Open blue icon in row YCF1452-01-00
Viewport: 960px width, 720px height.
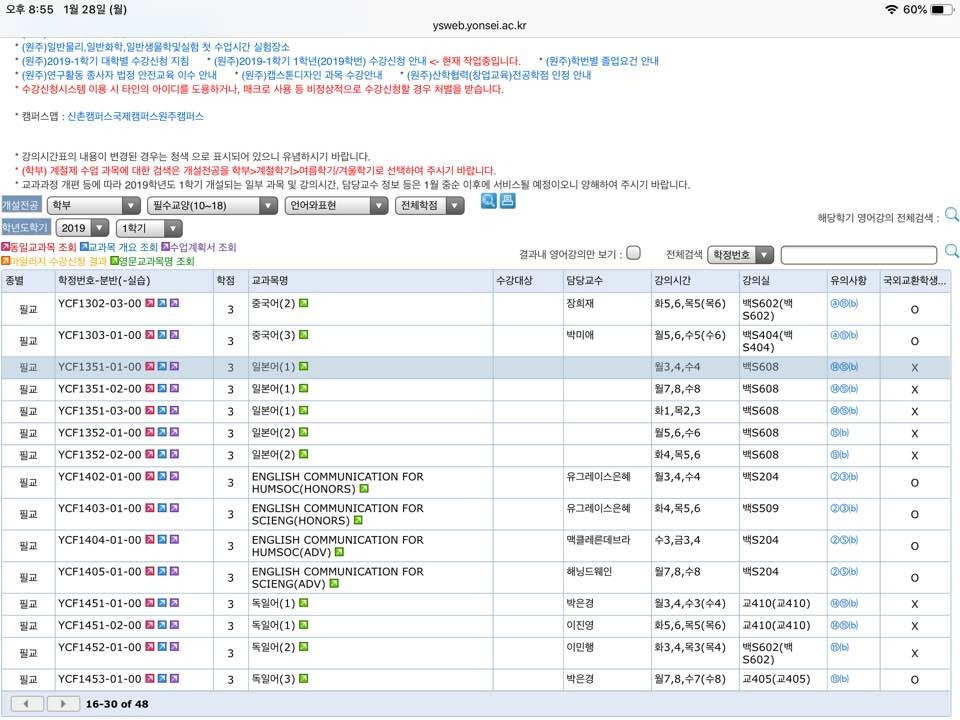point(162,647)
